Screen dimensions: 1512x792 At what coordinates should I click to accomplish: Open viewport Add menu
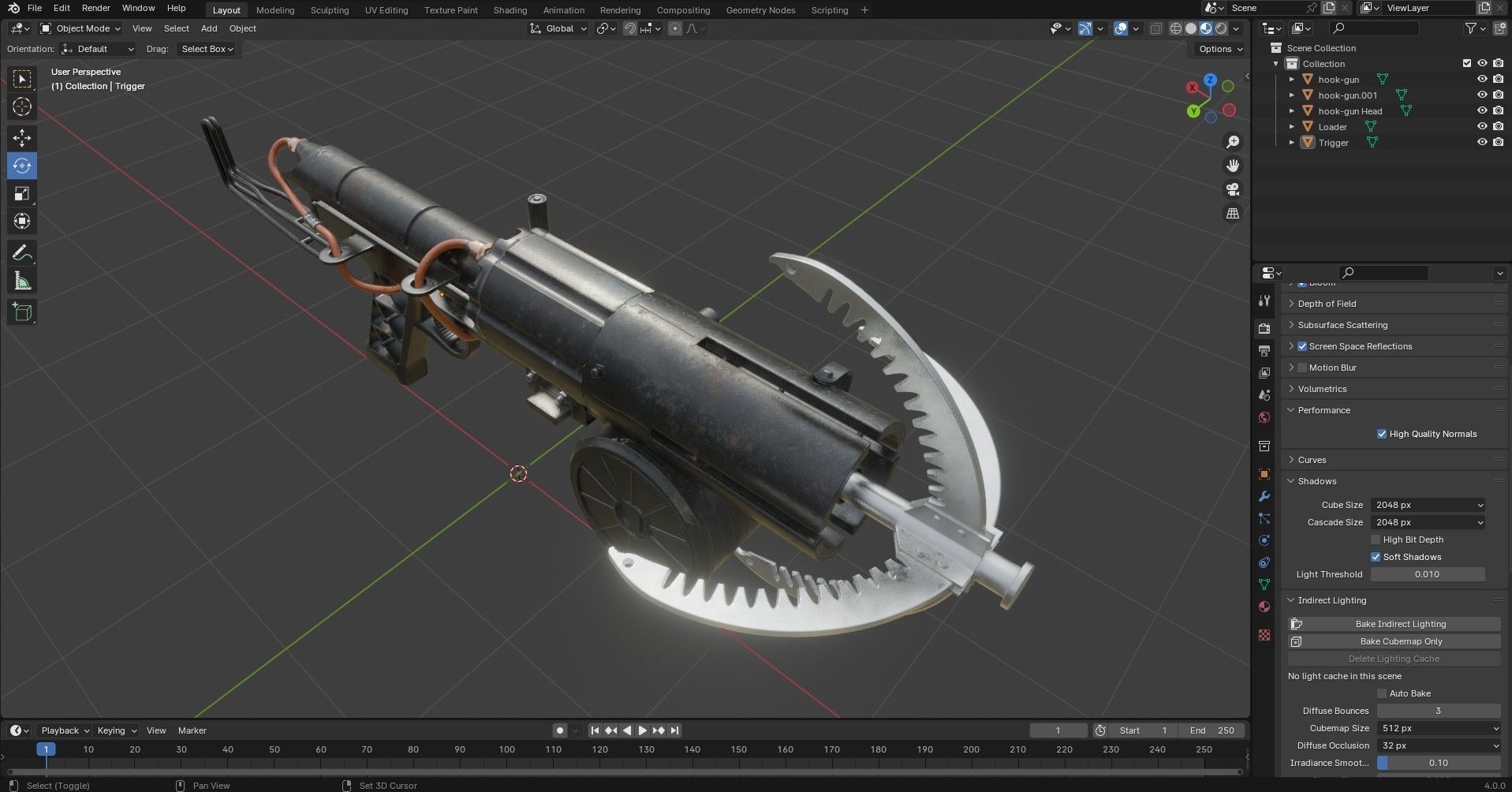(209, 28)
